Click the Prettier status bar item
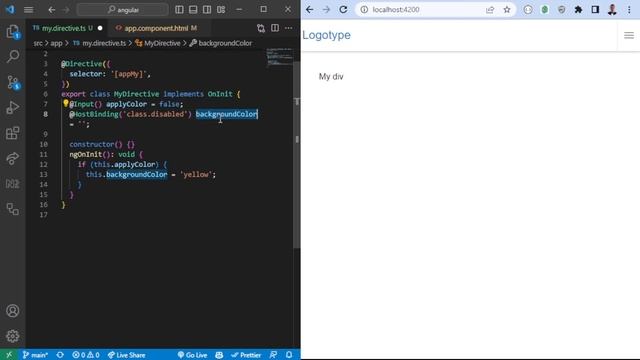Image resolution: width=640 pixels, height=360 pixels. pos(246,355)
